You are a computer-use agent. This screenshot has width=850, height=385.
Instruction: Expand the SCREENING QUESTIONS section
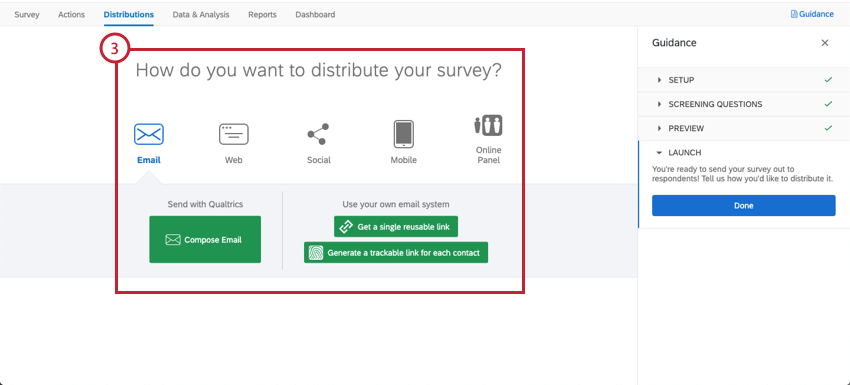point(744,104)
